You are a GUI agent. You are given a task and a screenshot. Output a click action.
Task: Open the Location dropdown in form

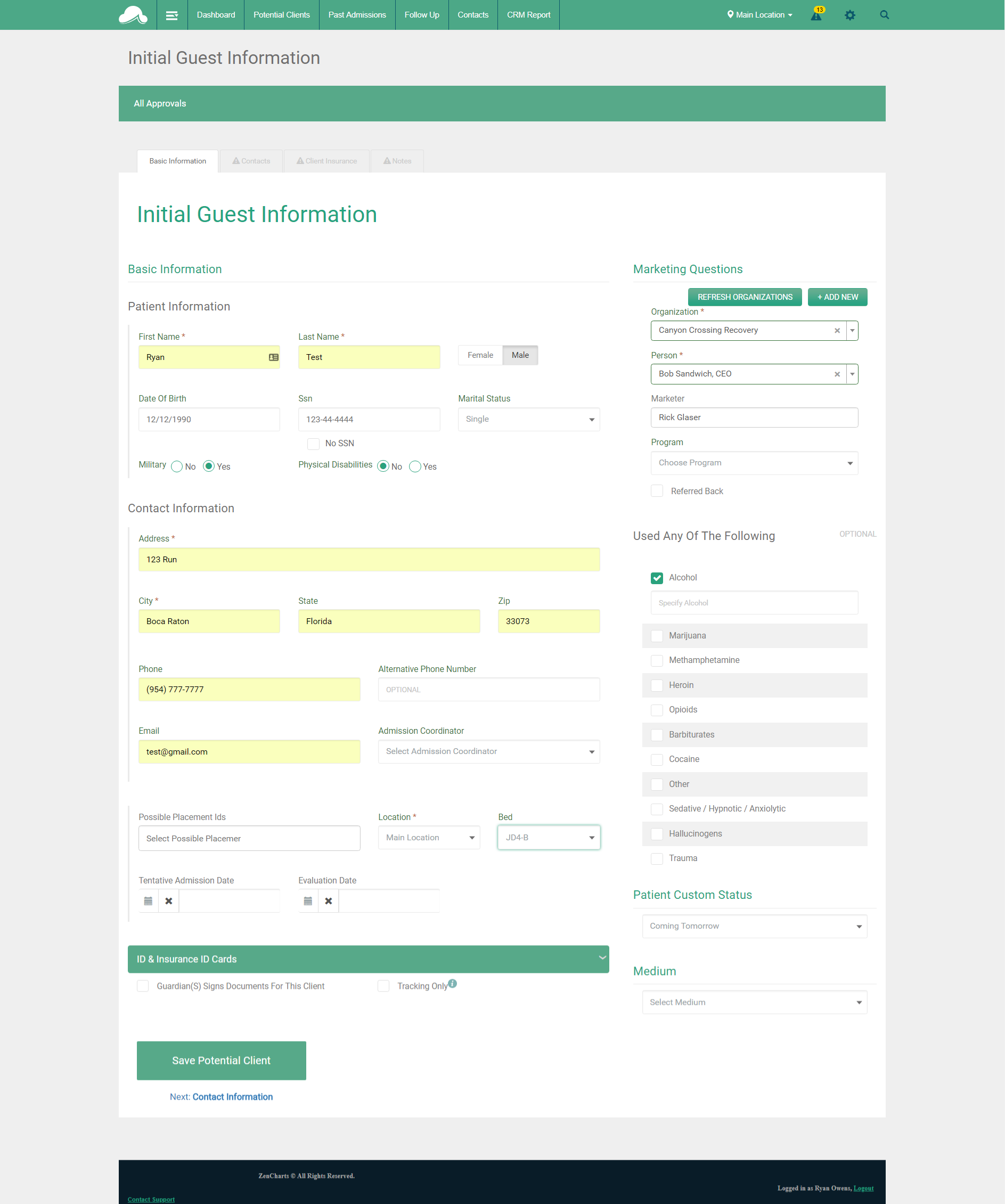pos(429,838)
